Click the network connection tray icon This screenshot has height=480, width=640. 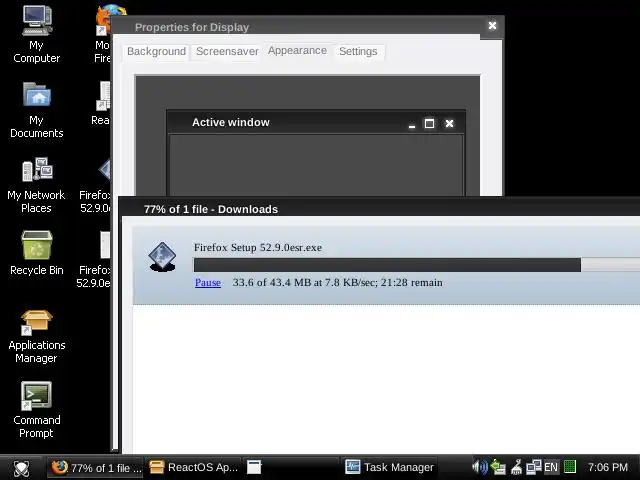pyautogui.click(x=533, y=467)
